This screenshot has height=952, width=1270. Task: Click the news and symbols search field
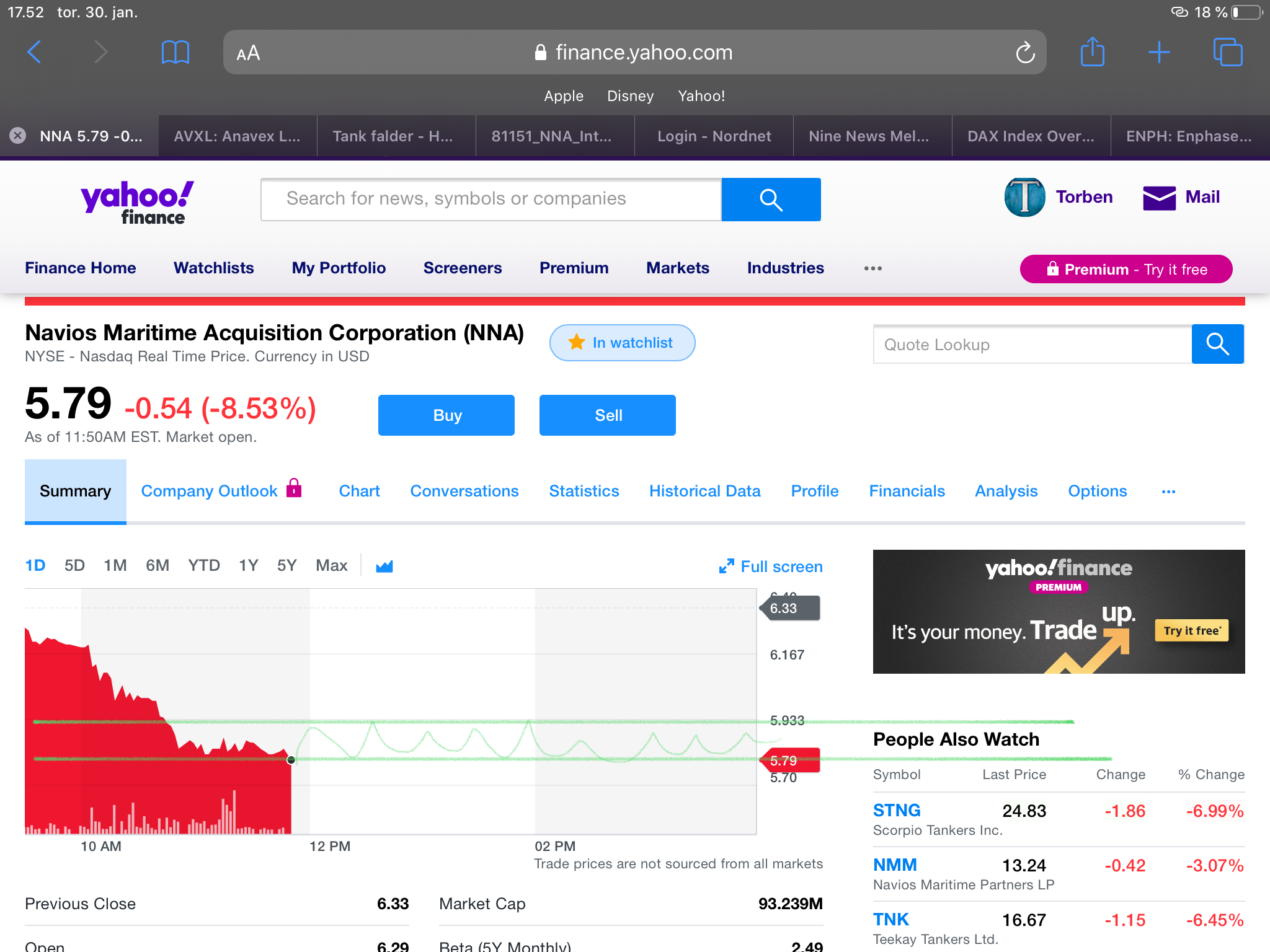click(x=491, y=200)
